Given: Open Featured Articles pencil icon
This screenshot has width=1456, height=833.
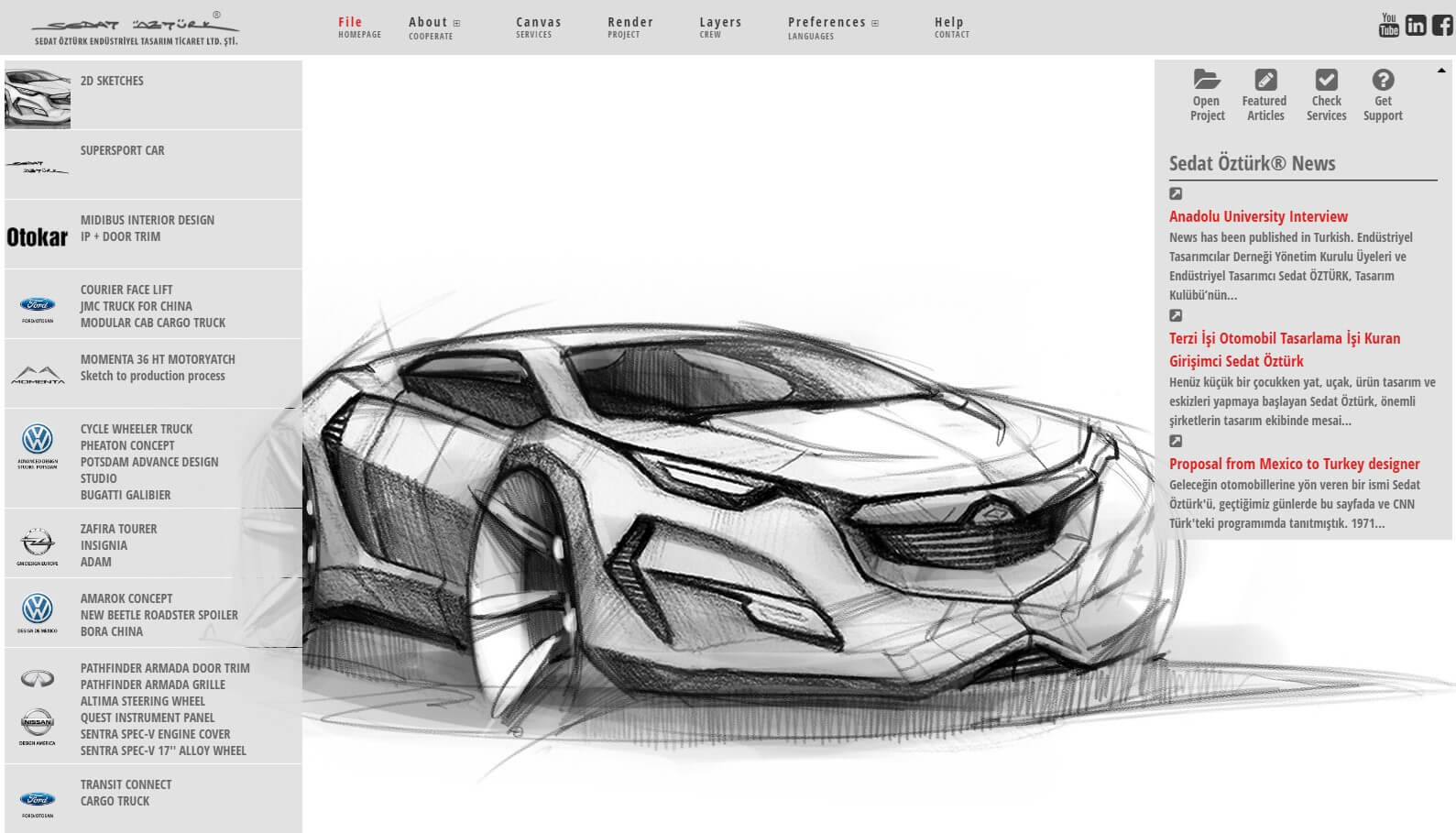Looking at the screenshot, I should pyautogui.click(x=1264, y=80).
